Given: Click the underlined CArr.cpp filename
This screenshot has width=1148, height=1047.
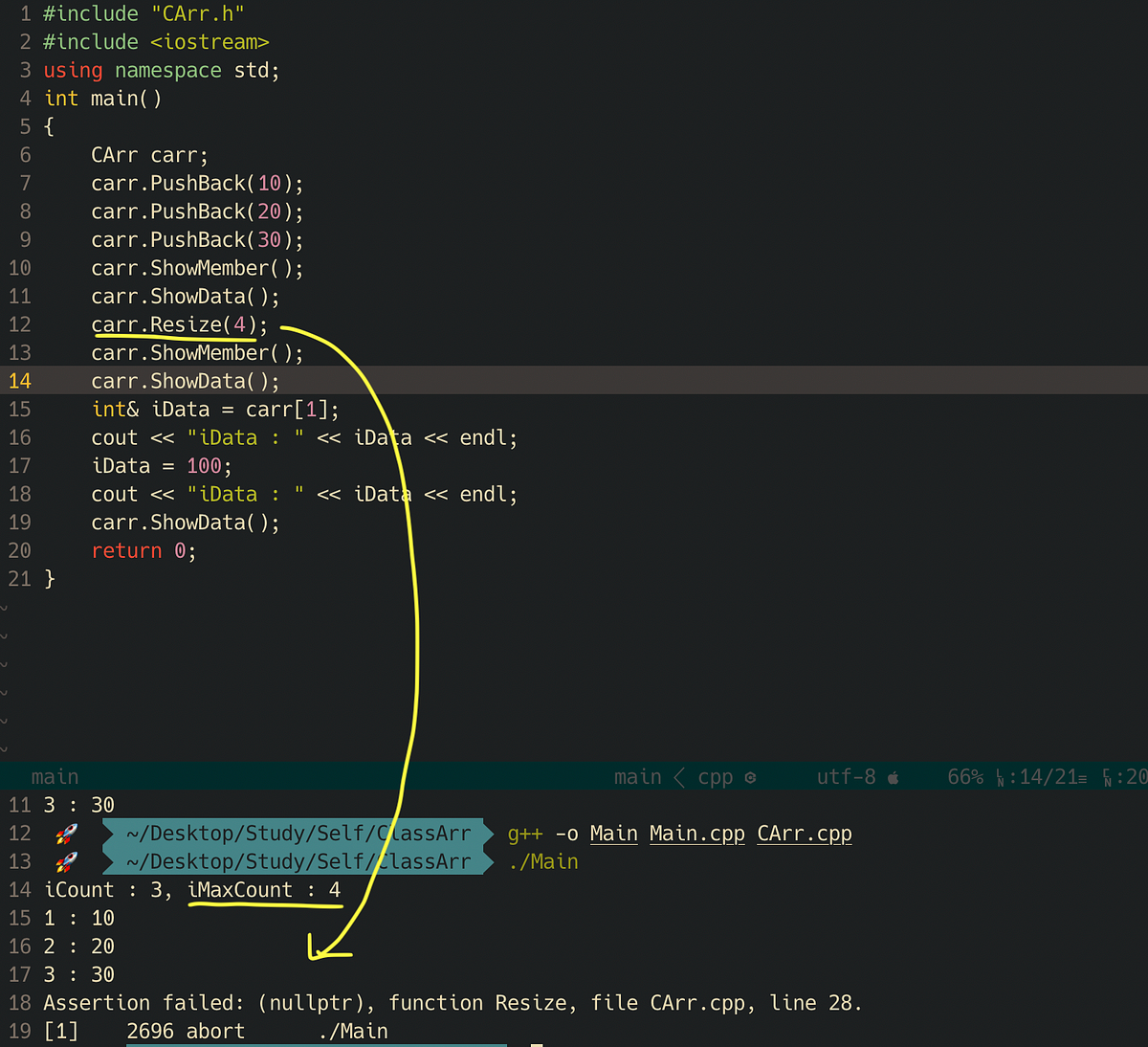Looking at the screenshot, I should point(804,833).
